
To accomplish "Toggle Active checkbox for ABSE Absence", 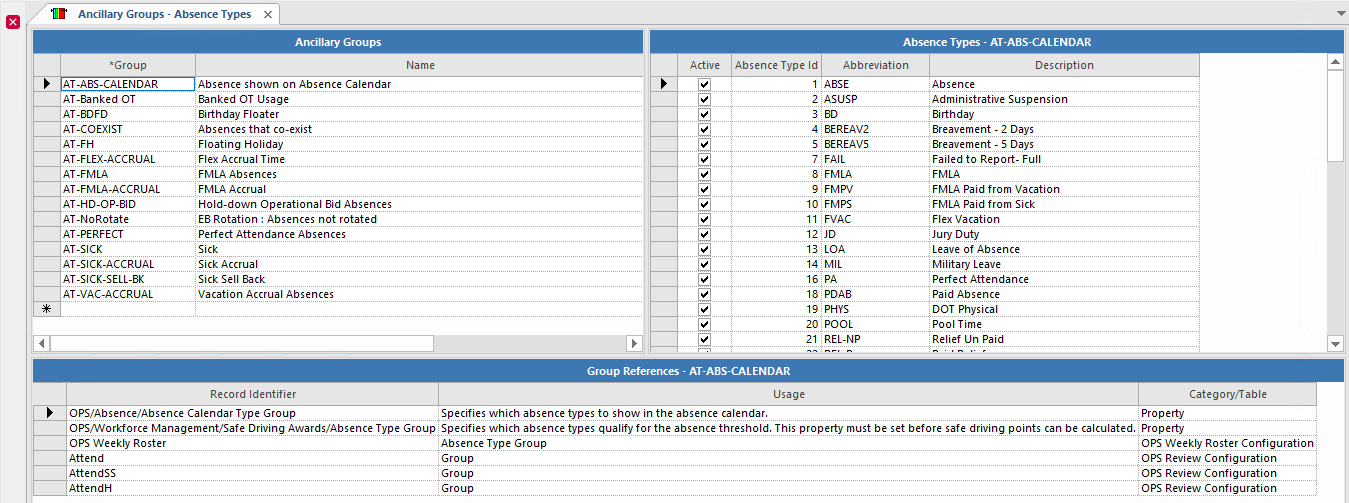I will 705,84.
